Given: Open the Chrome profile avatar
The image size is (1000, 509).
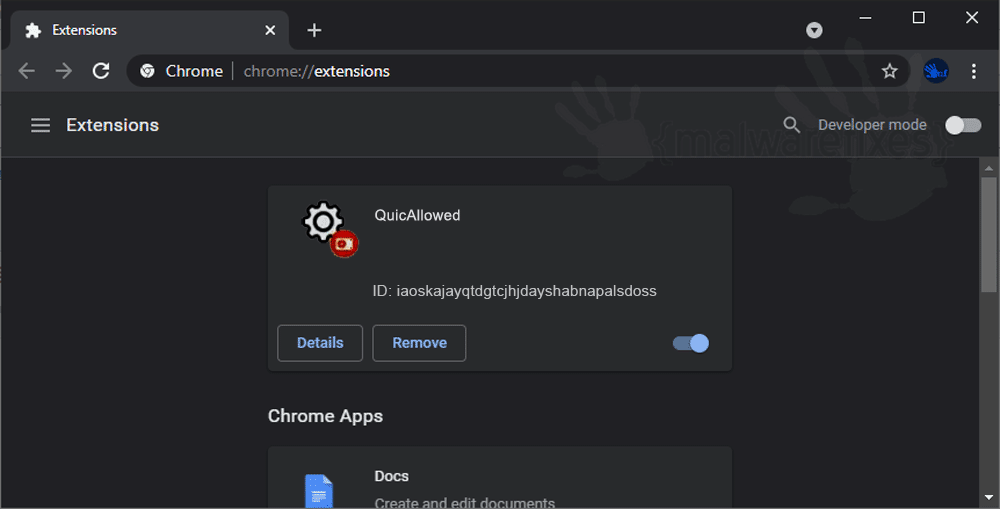Looking at the screenshot, I should click(936, 71).
